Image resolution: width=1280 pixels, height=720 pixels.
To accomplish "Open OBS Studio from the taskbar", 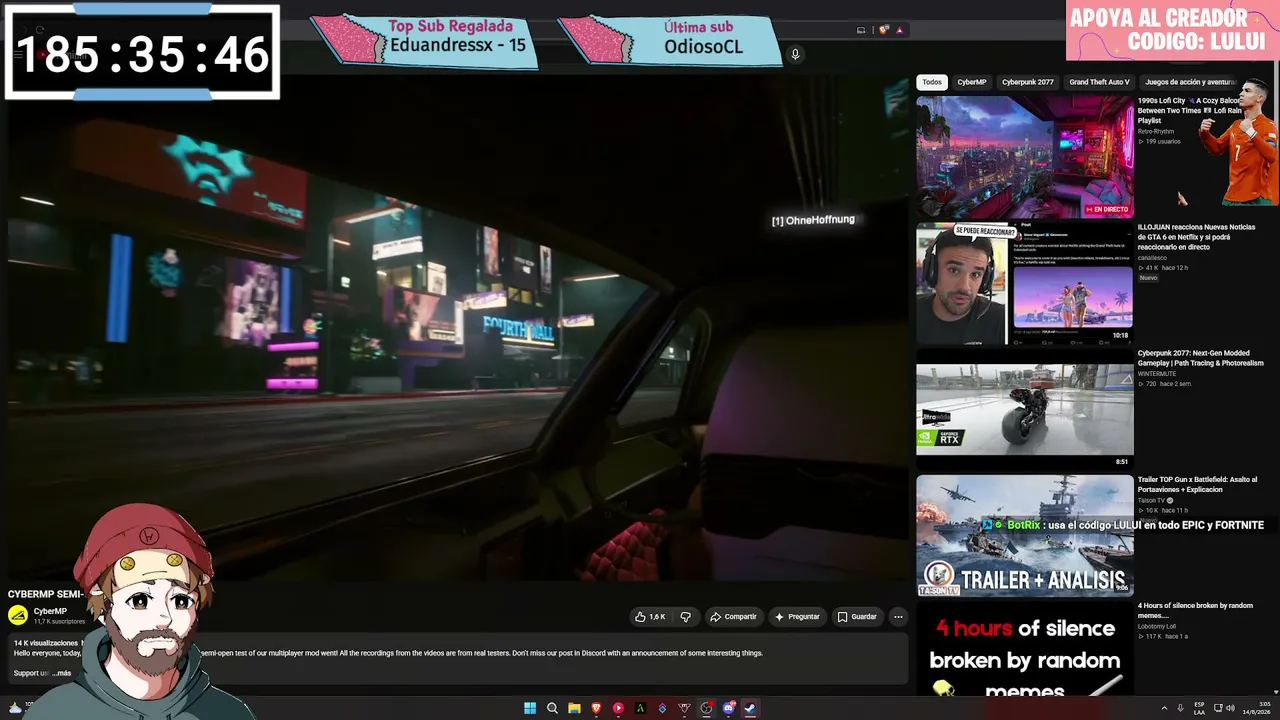I will [x=706, y=708].
